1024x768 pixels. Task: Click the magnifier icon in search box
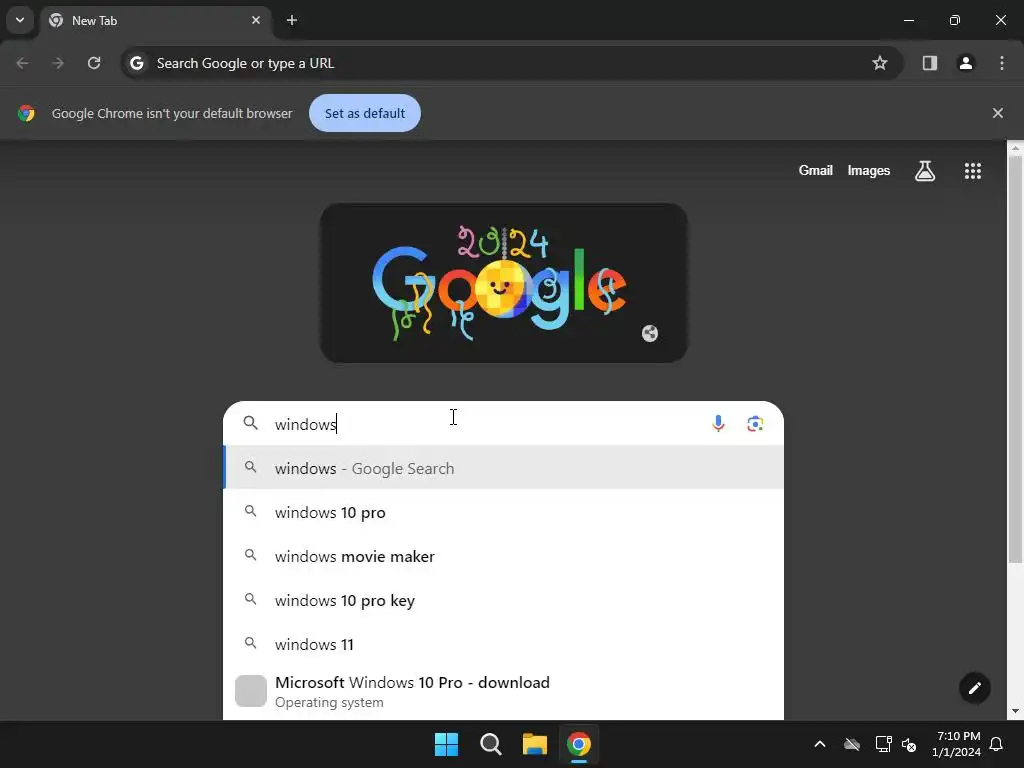250,423
